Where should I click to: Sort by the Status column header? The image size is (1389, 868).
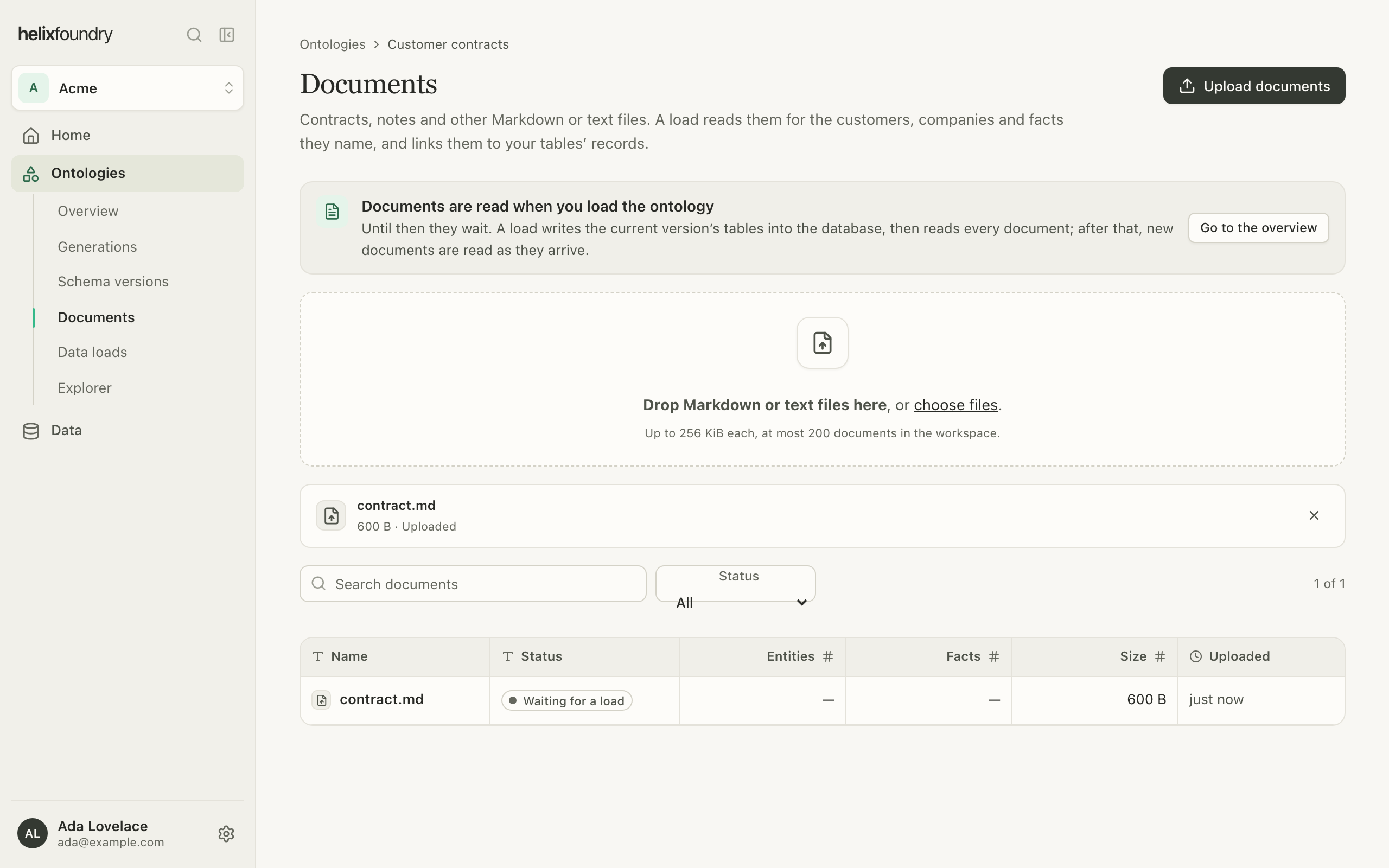point(584,656)
